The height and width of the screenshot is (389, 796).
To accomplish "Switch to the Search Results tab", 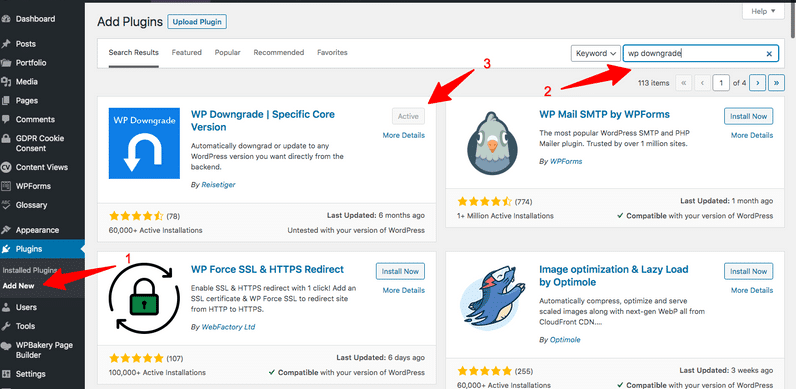I will [x=134, y=52].
